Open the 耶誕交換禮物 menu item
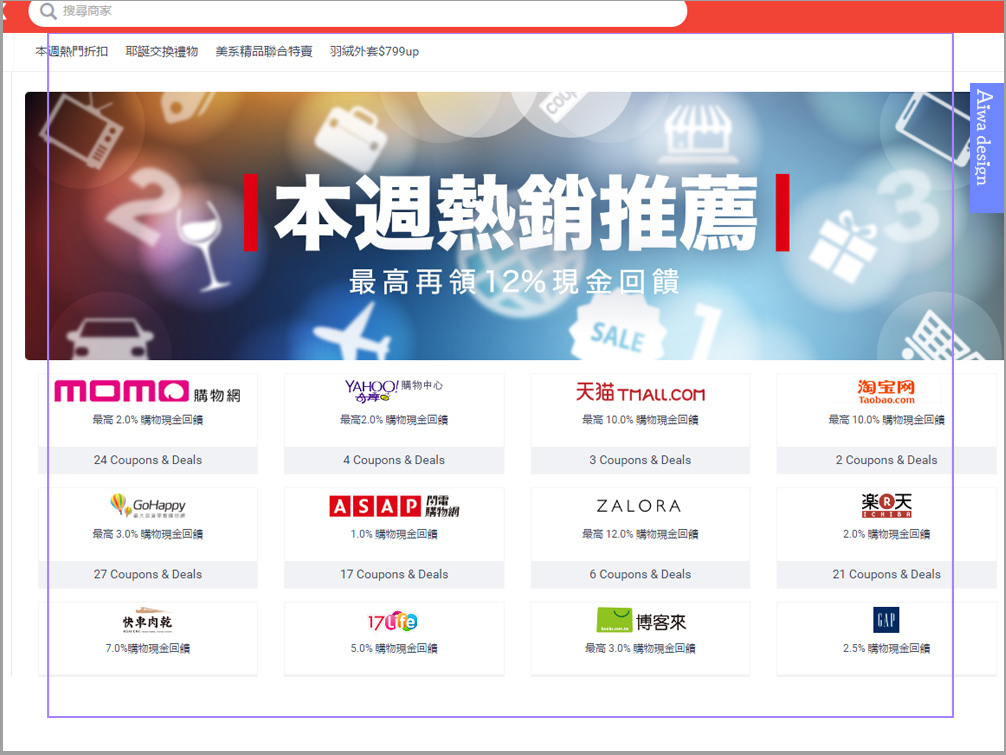The height and width of the screenshot is (755, 1006). click(162, 51)
